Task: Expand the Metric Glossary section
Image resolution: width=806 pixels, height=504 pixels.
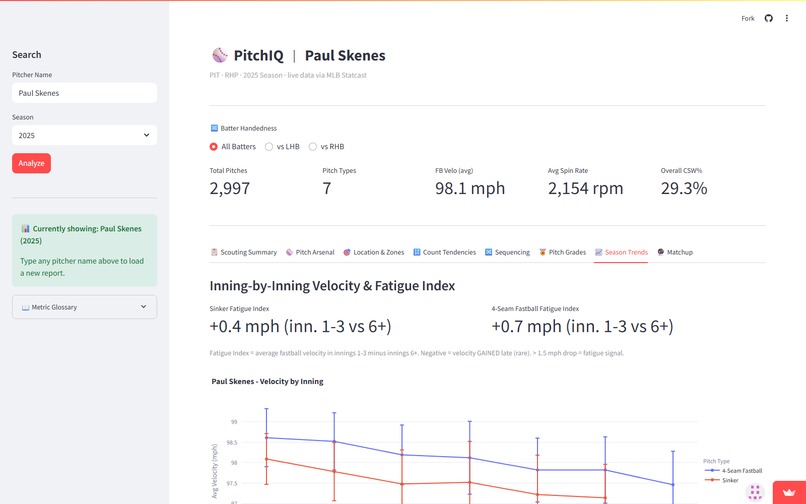Action: (x=84, y=307)
